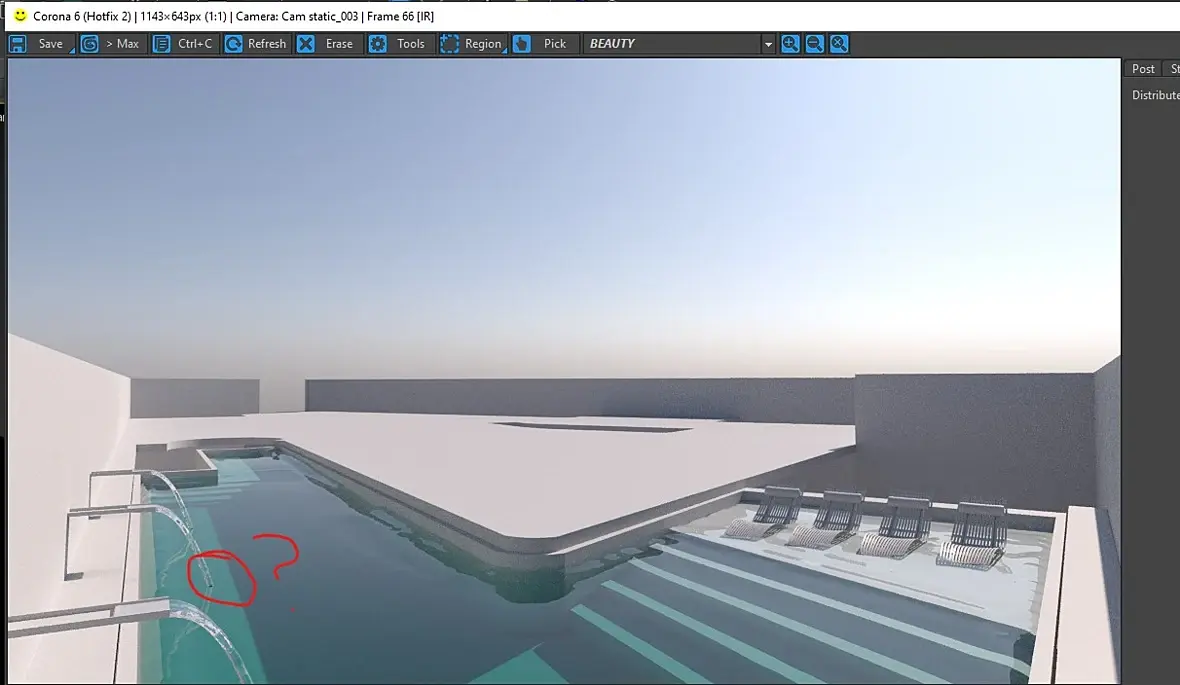The image size is (1180, 685).
Task: Click the Distribute label in the side panel
Action: coord(1156,95)
